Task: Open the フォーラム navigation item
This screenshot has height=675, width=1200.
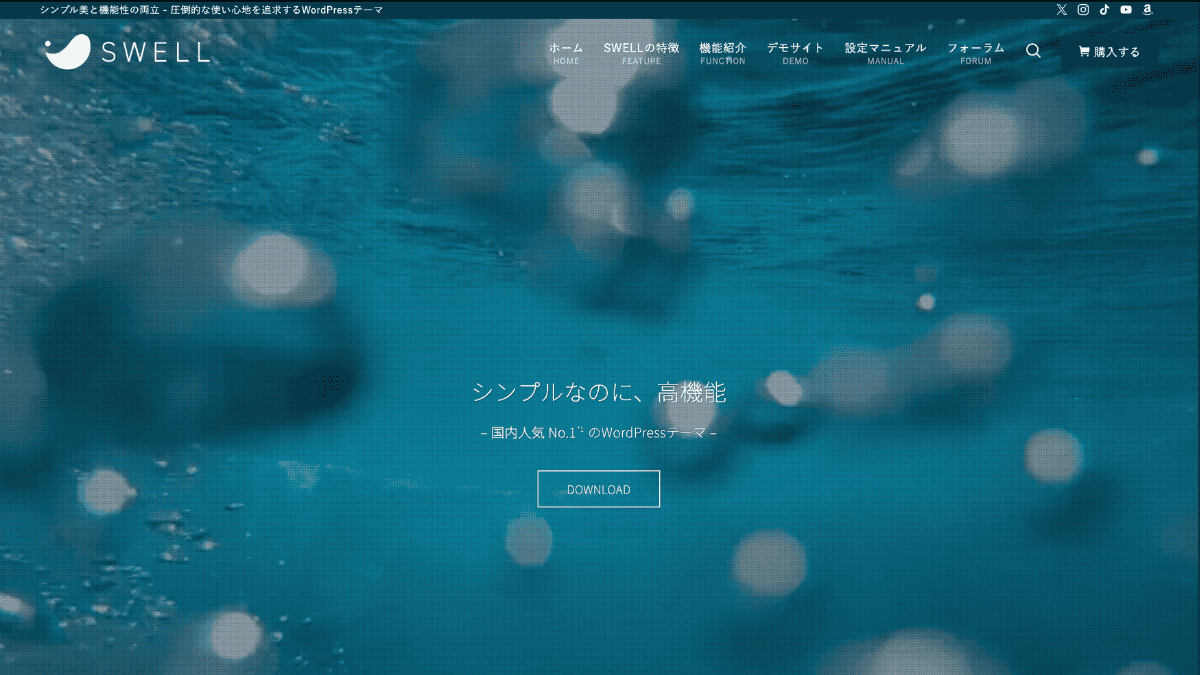Action: (976, 51)
